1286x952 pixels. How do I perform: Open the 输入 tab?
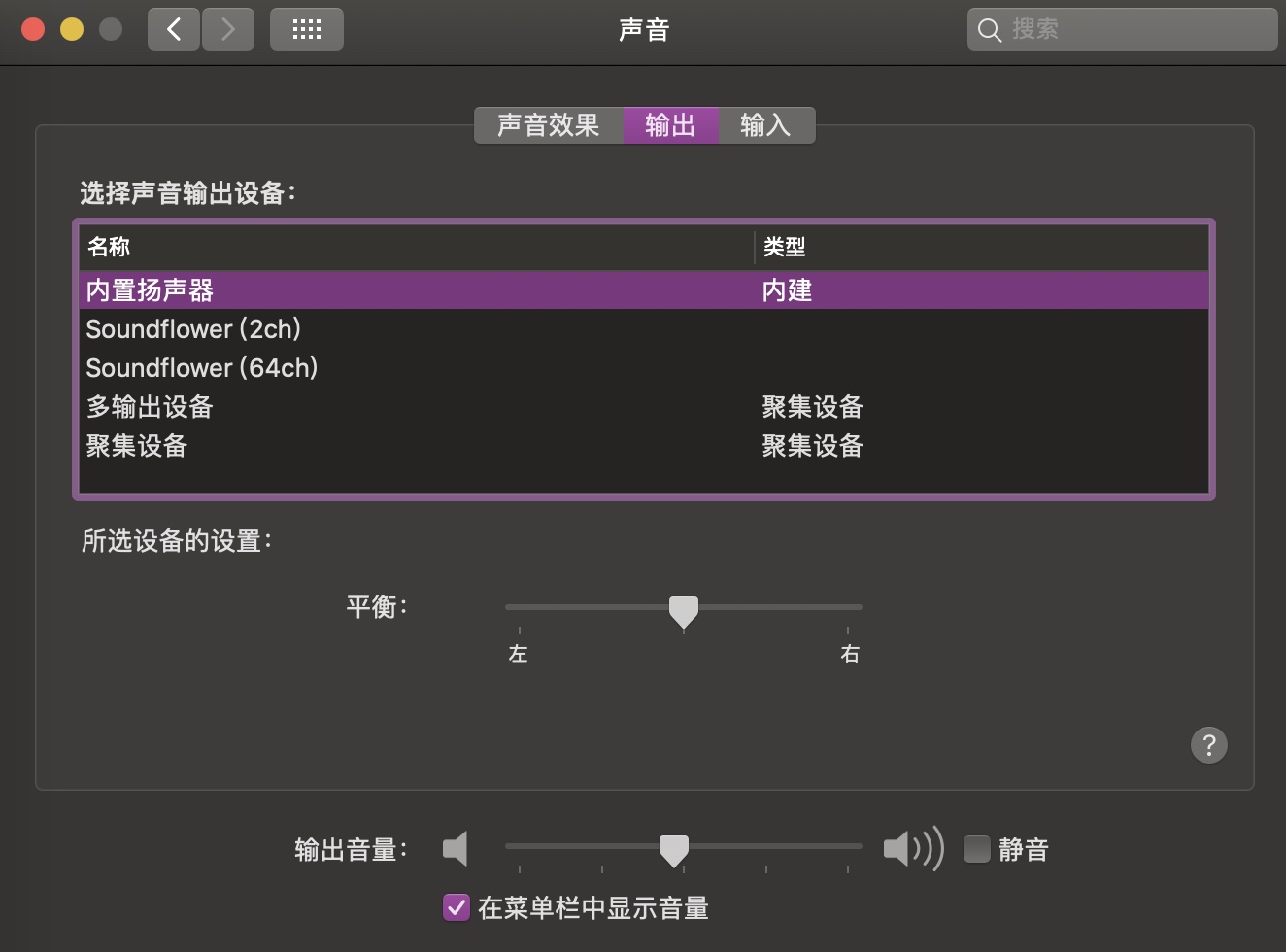pyautogui.click(x=766, y=124)
